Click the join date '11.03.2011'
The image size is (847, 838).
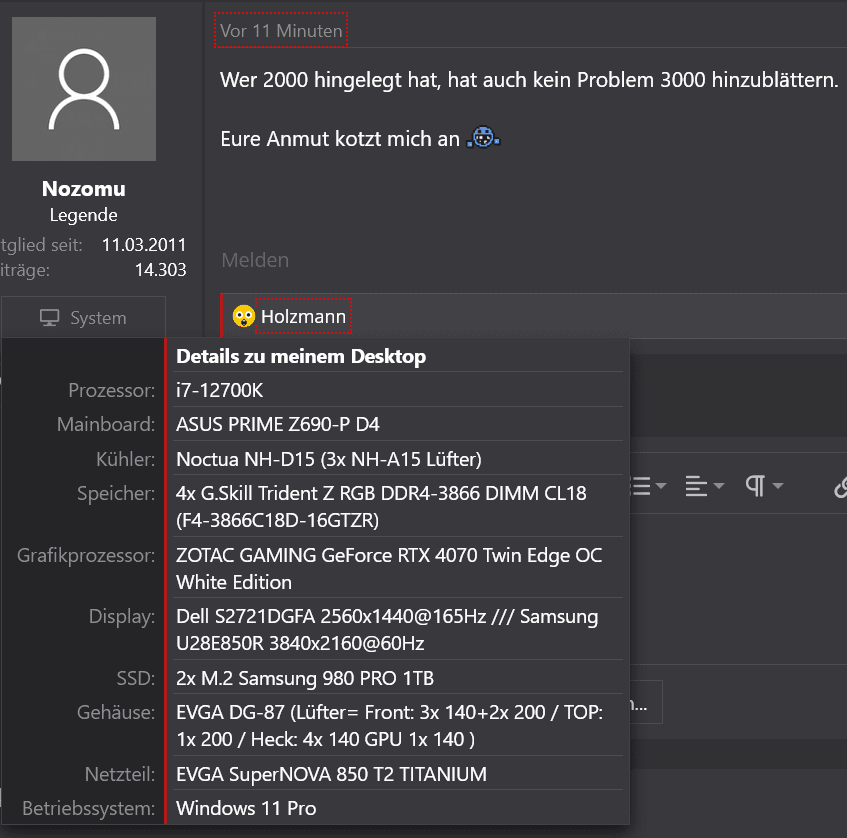click(x=144, y=245)
